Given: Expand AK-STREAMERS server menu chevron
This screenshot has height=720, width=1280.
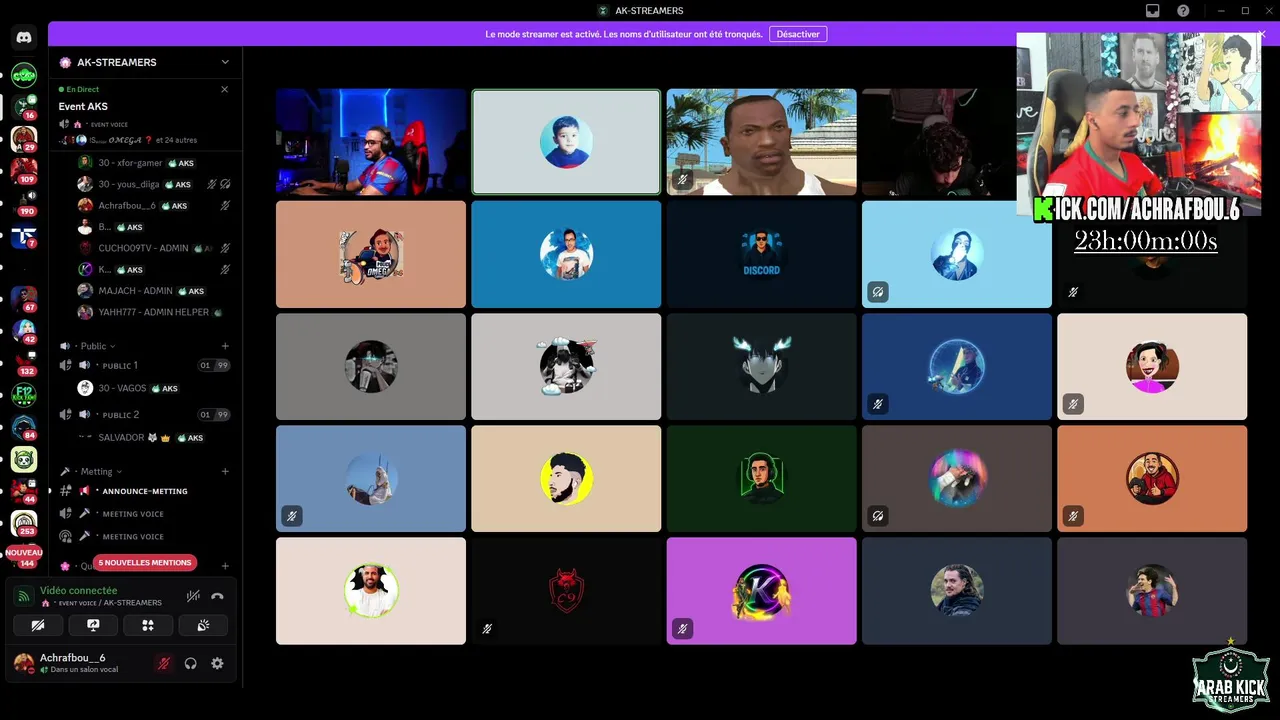Looking at the screenshot, I should pos(225,62).
